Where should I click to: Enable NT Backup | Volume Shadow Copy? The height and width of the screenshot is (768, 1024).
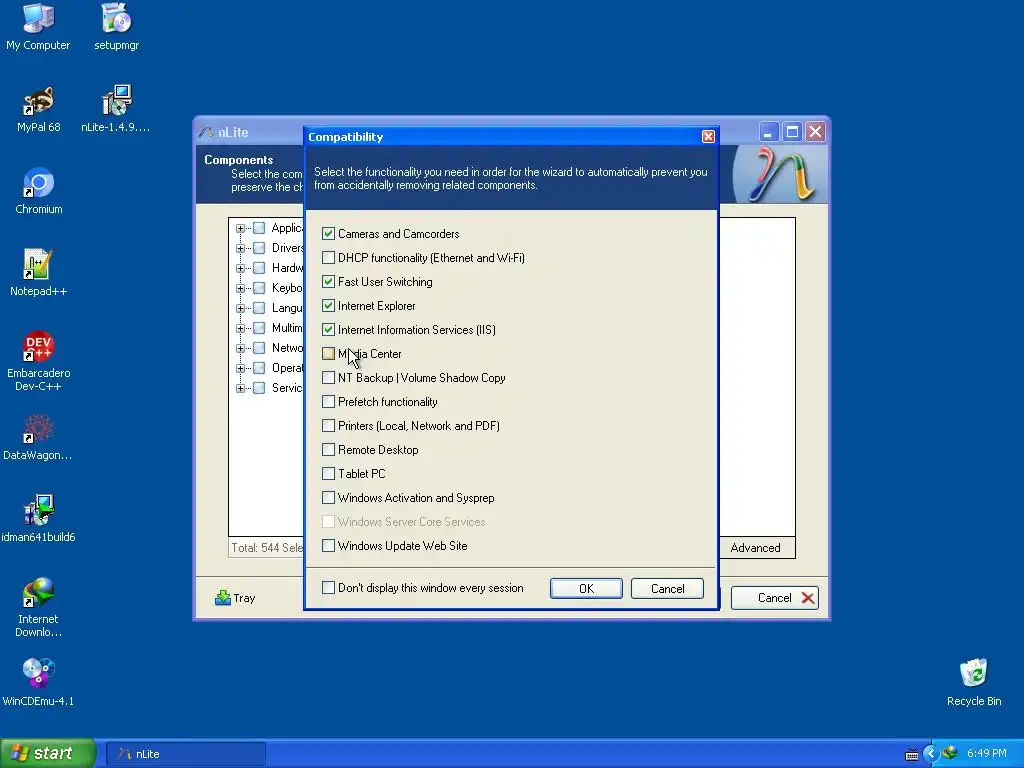(328, 378)
